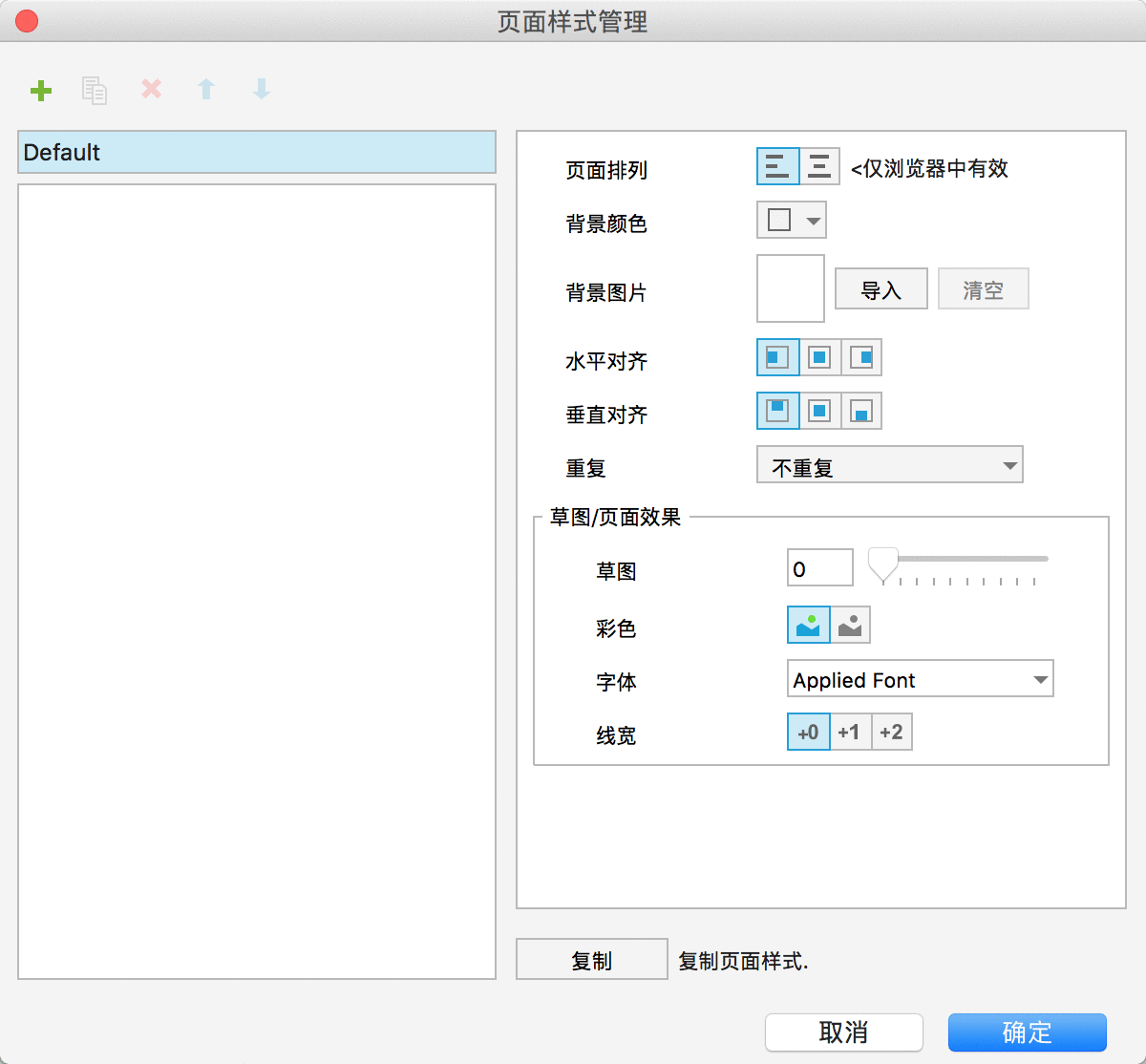Image resolution: width=1146 pixels, height=1064 pixels.
Task: Select the full color mode icon
Action: [x=808, y=626]
